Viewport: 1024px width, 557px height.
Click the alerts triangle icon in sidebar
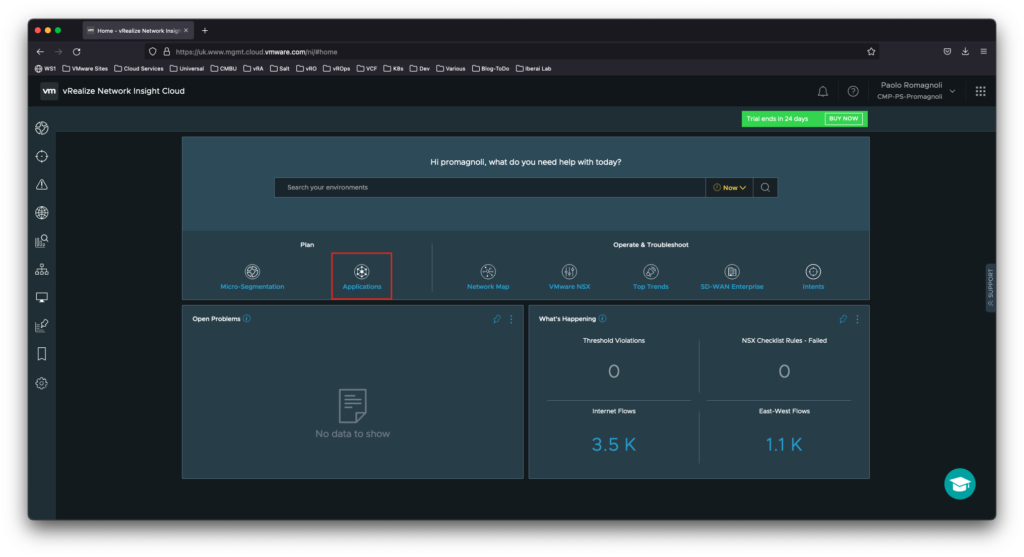42,185
